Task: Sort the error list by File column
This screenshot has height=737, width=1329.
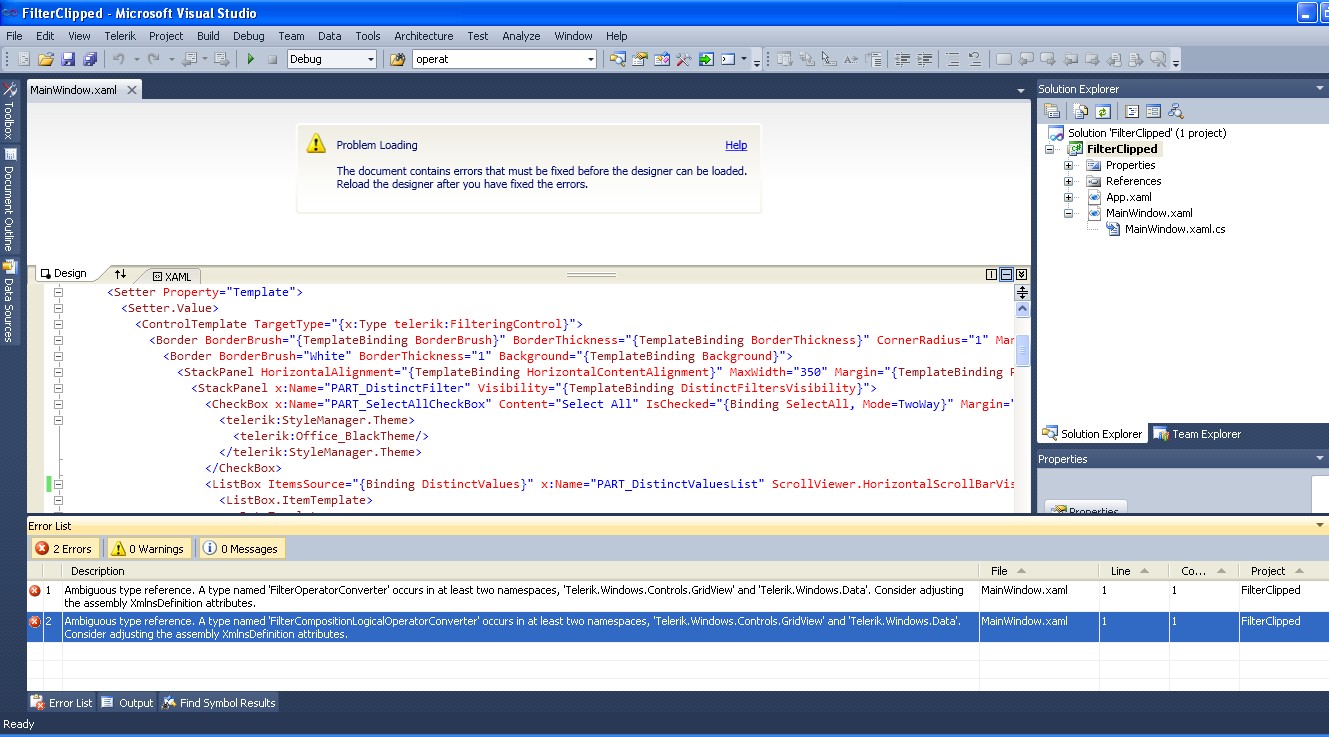Action: [x=1041, y=571]
